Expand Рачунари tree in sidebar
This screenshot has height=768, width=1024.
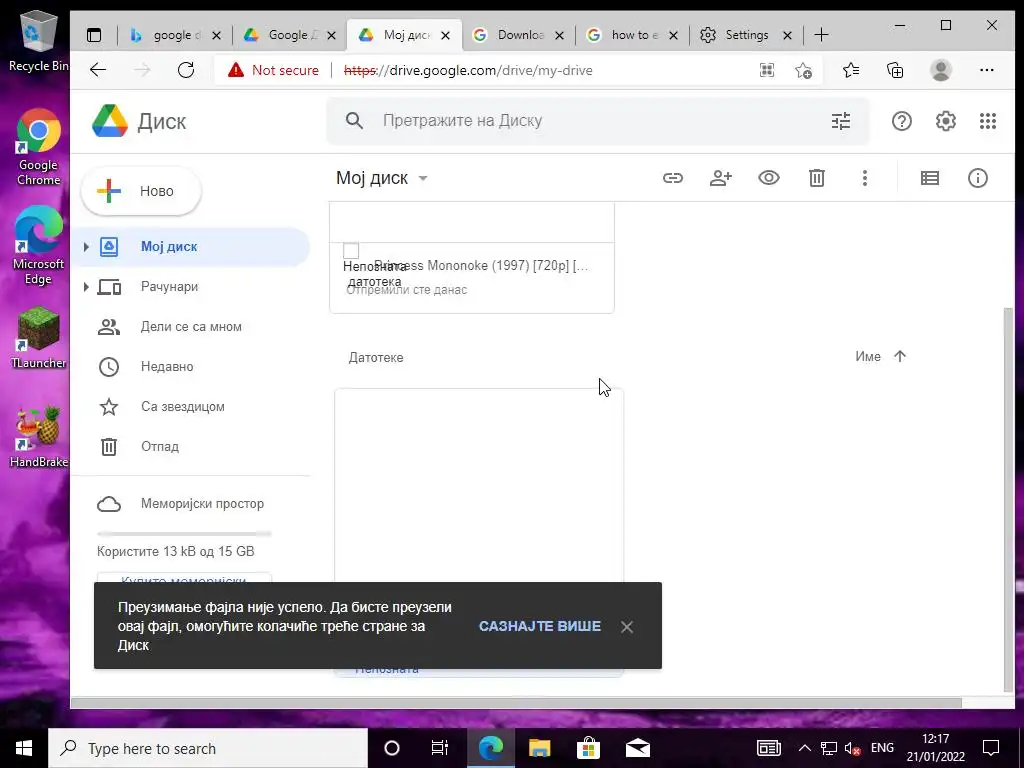(86, 287)
